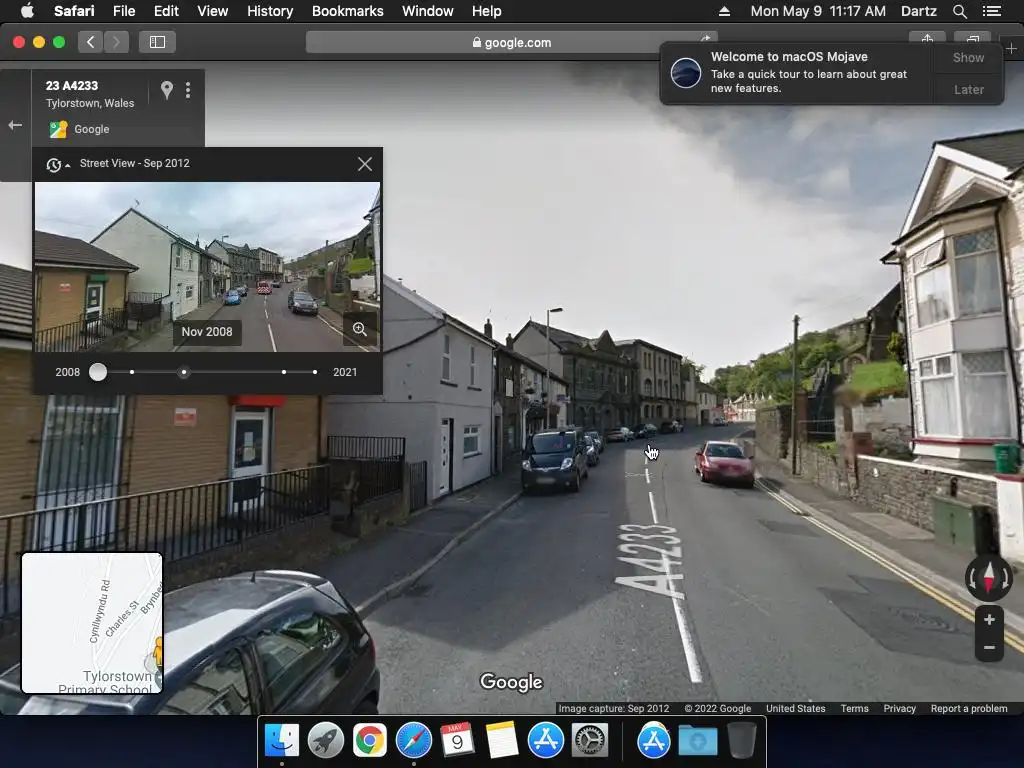Click the Nov 2008 preview thumbnail
This screenshot has height=768, width=1024.
pos(207,266)
